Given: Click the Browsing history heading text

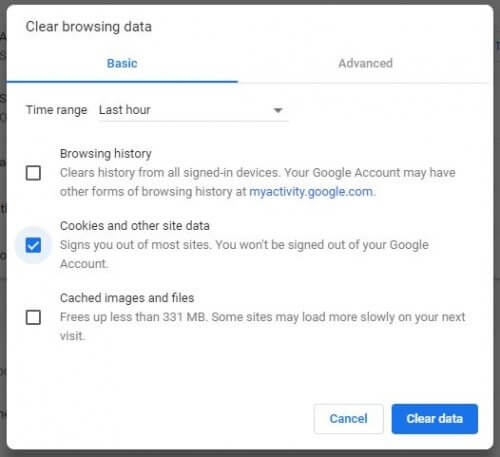Looking at the screenshot, I should (x=106, y=154).
